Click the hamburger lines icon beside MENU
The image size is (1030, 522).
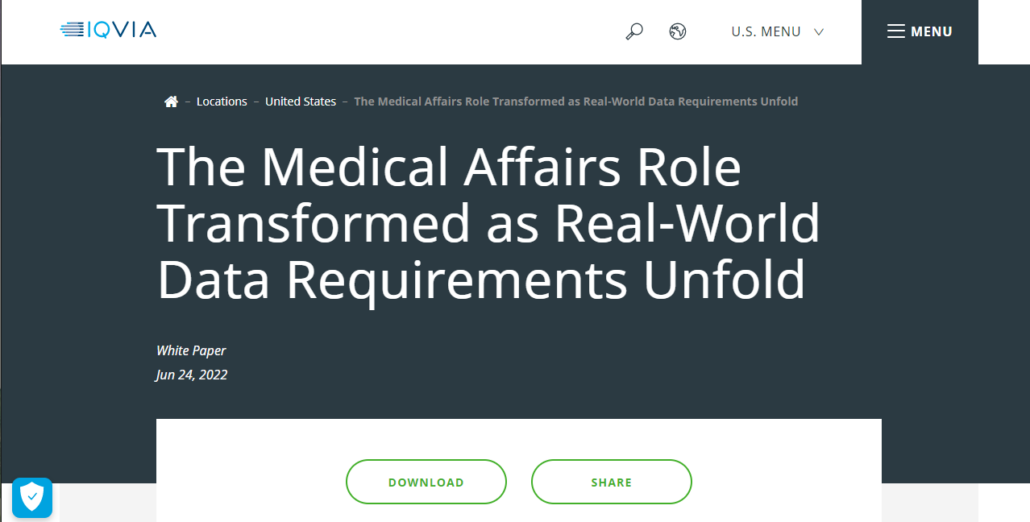tap(896, 31)
